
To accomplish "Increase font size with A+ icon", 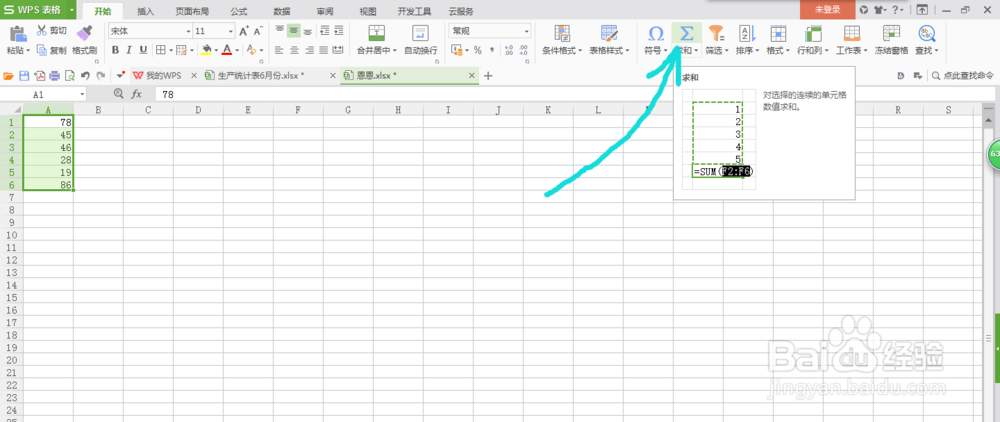I will coord(244,31).
